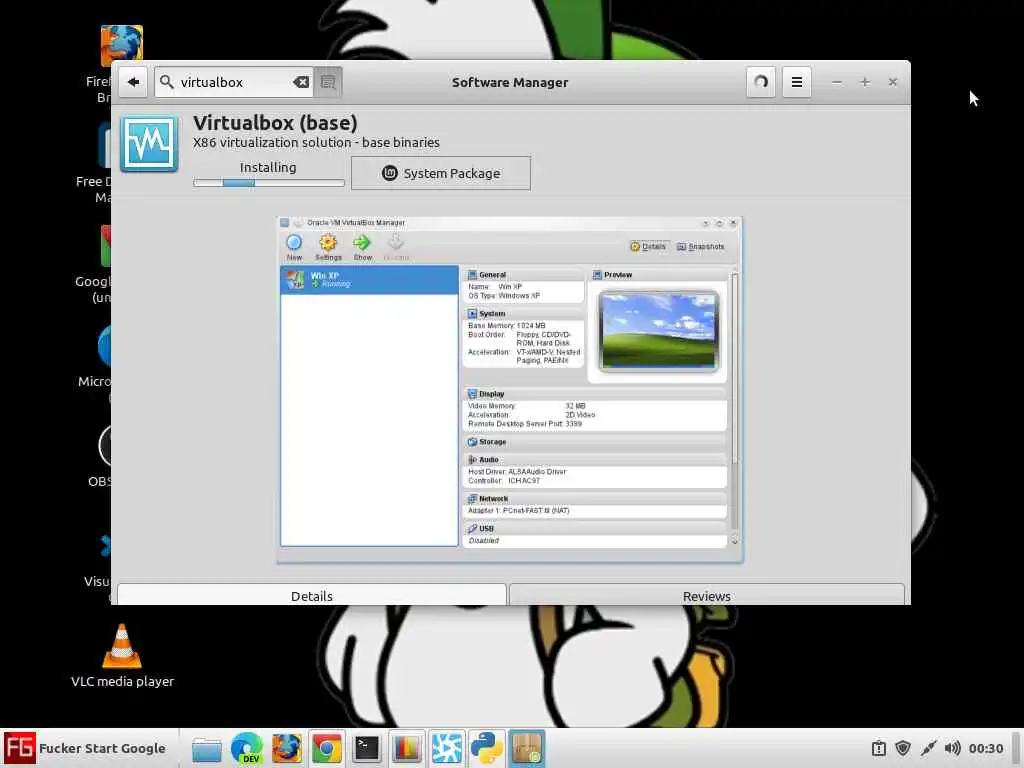Click the 00:30 clock
1024x768 pixels.
pyautogui.click(x=985, y=748)
